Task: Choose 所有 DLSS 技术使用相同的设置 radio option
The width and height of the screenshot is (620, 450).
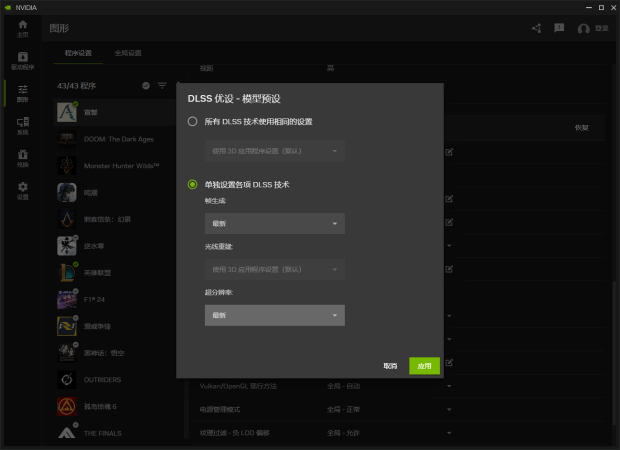Action: [193, 121]
